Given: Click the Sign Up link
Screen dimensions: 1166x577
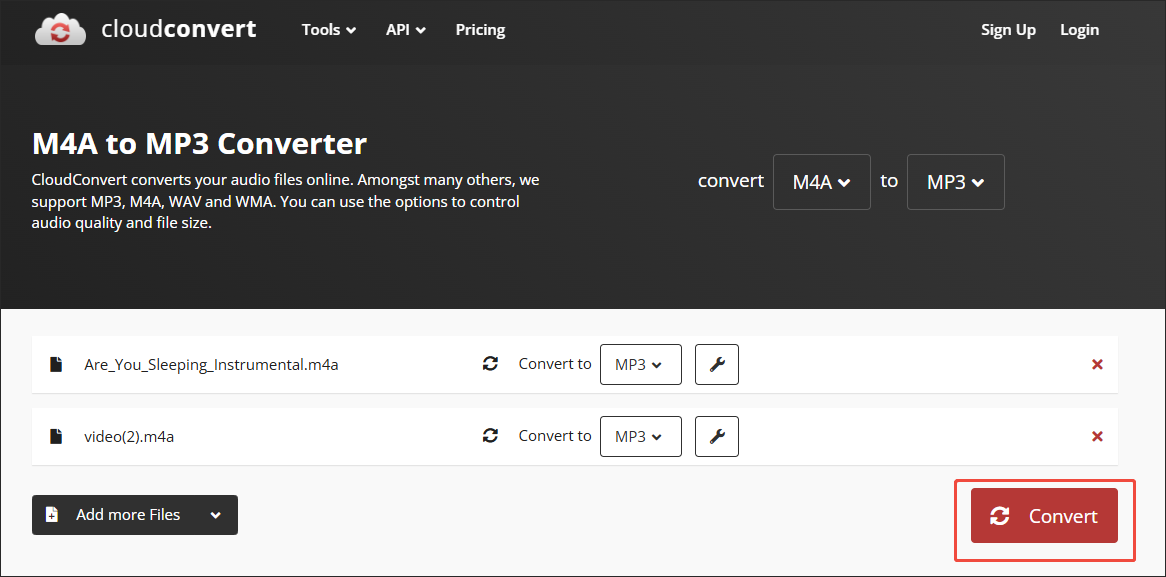Looking at the screenshot, I should 1008,30.
